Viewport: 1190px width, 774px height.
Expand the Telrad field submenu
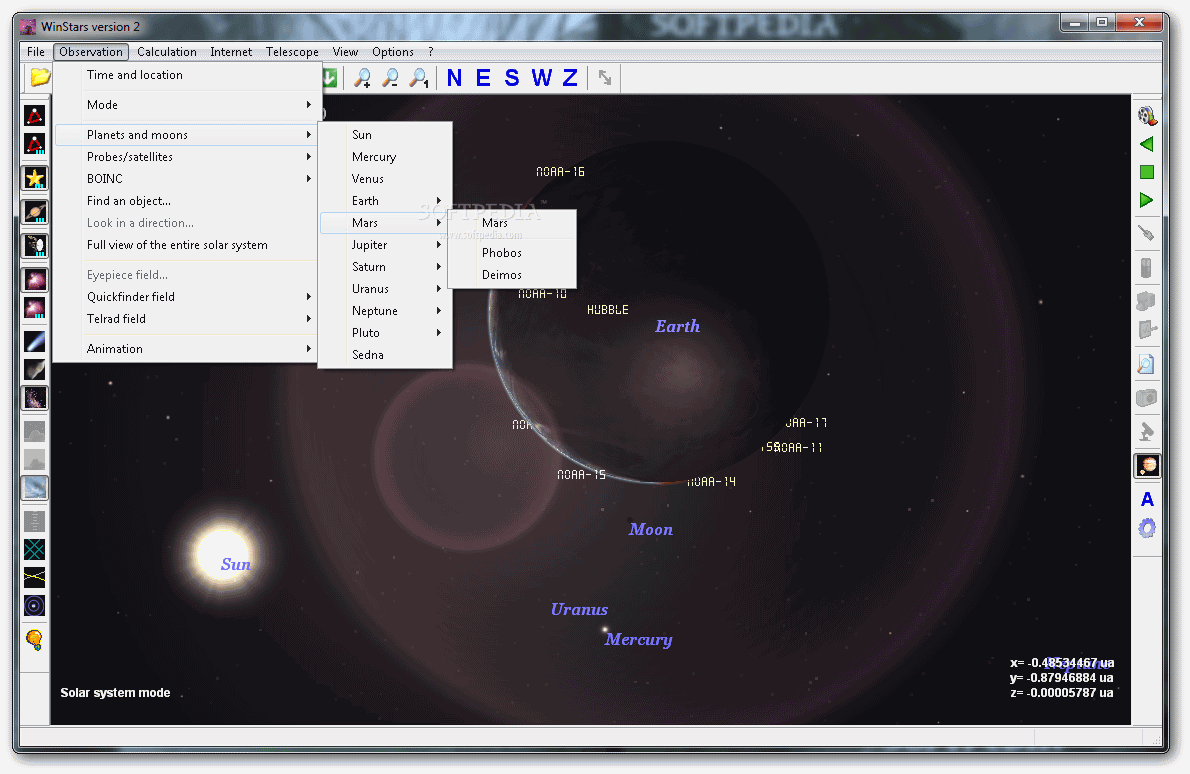(187, 319)
